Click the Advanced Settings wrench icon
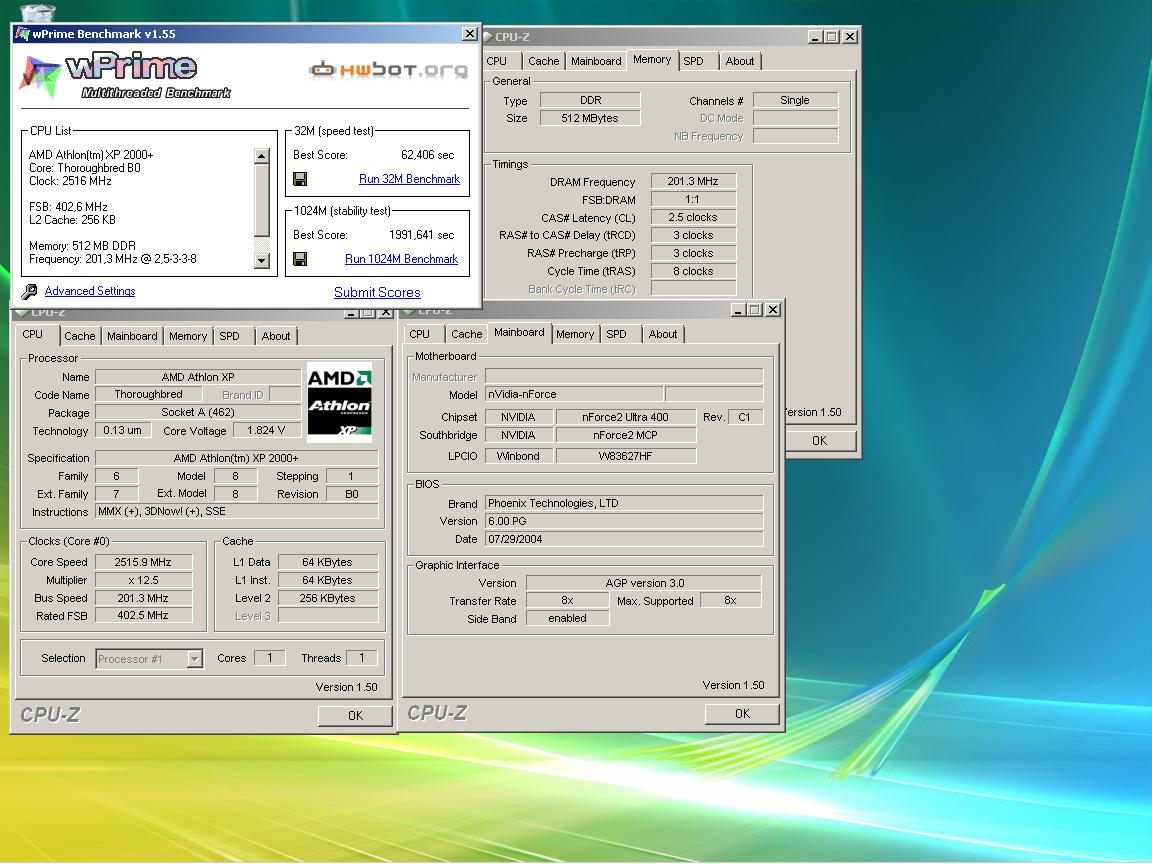This screenshot has width=1152, height=864. pos(29,292)
